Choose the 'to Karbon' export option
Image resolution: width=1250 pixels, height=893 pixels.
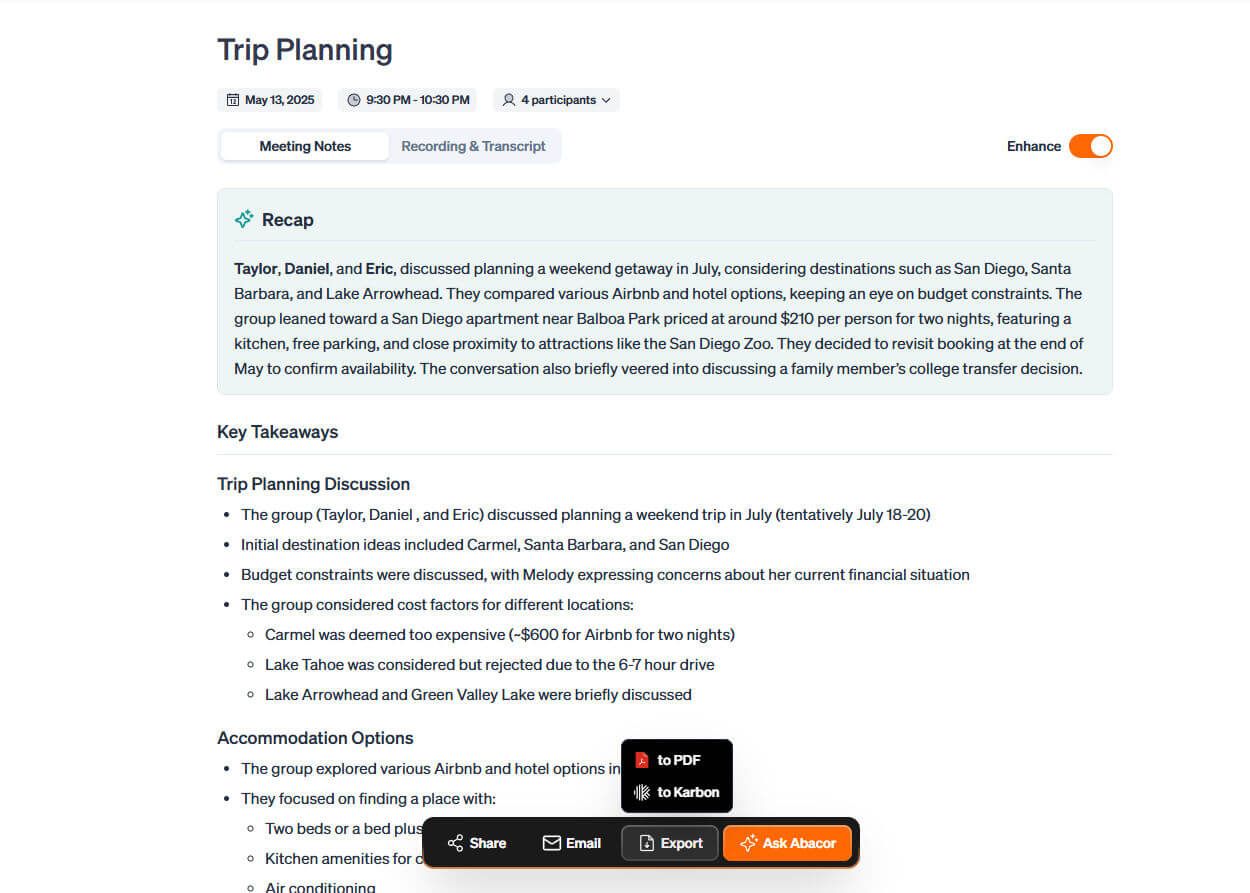[x=688, y=792]
